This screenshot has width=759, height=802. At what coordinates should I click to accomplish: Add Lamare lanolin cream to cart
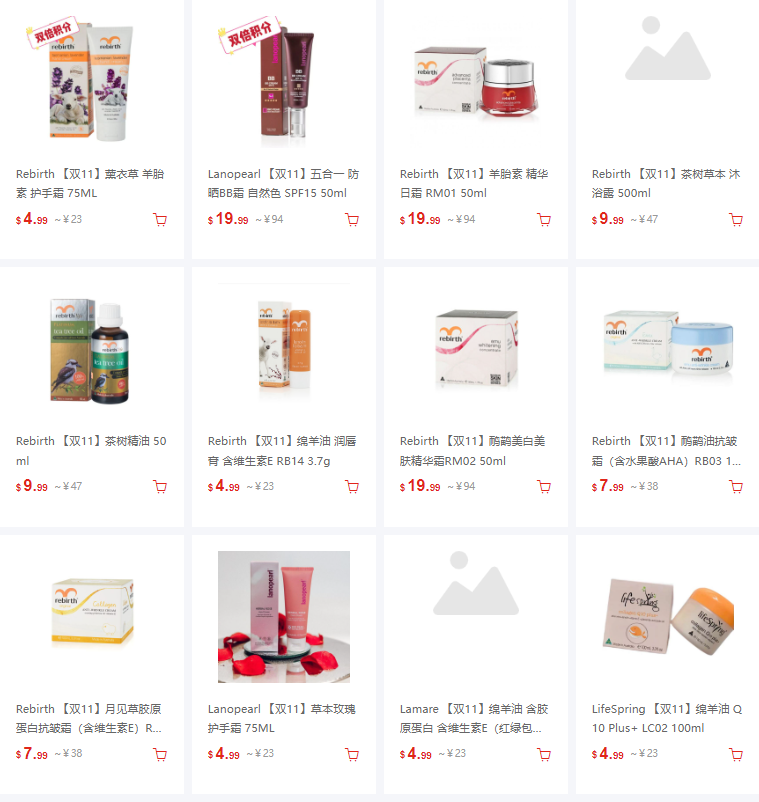[544, 754]
